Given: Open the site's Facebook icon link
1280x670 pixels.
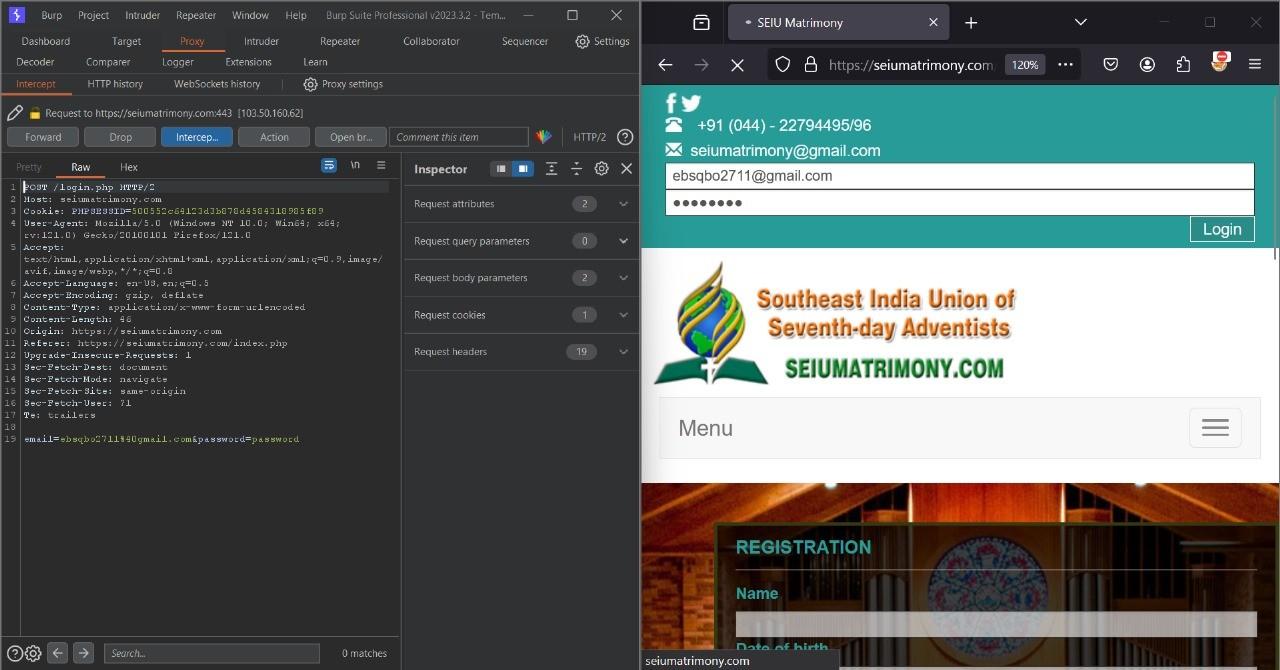Looking at the screenshot, I should (x=672, y=102).
